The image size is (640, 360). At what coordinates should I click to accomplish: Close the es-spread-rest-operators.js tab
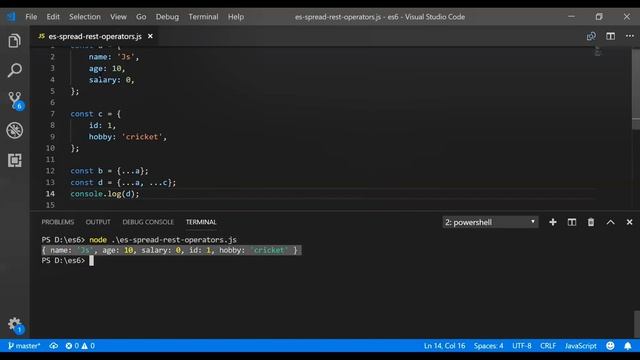(x=150, y=36)
